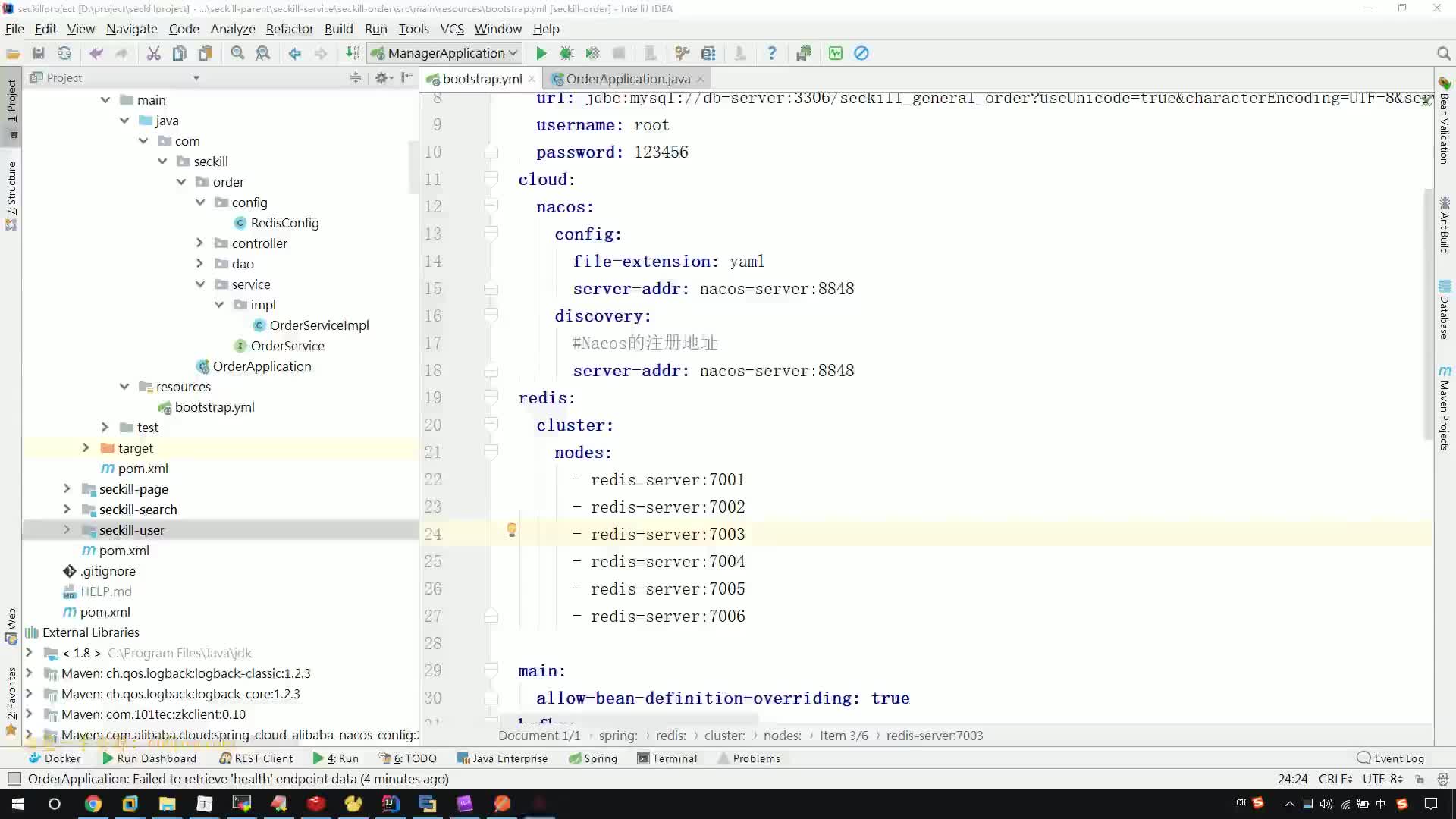Select bootstrap.yml in resources folder
The height and width of the screenshot is (819, 1456).
(x=206, y=406)
